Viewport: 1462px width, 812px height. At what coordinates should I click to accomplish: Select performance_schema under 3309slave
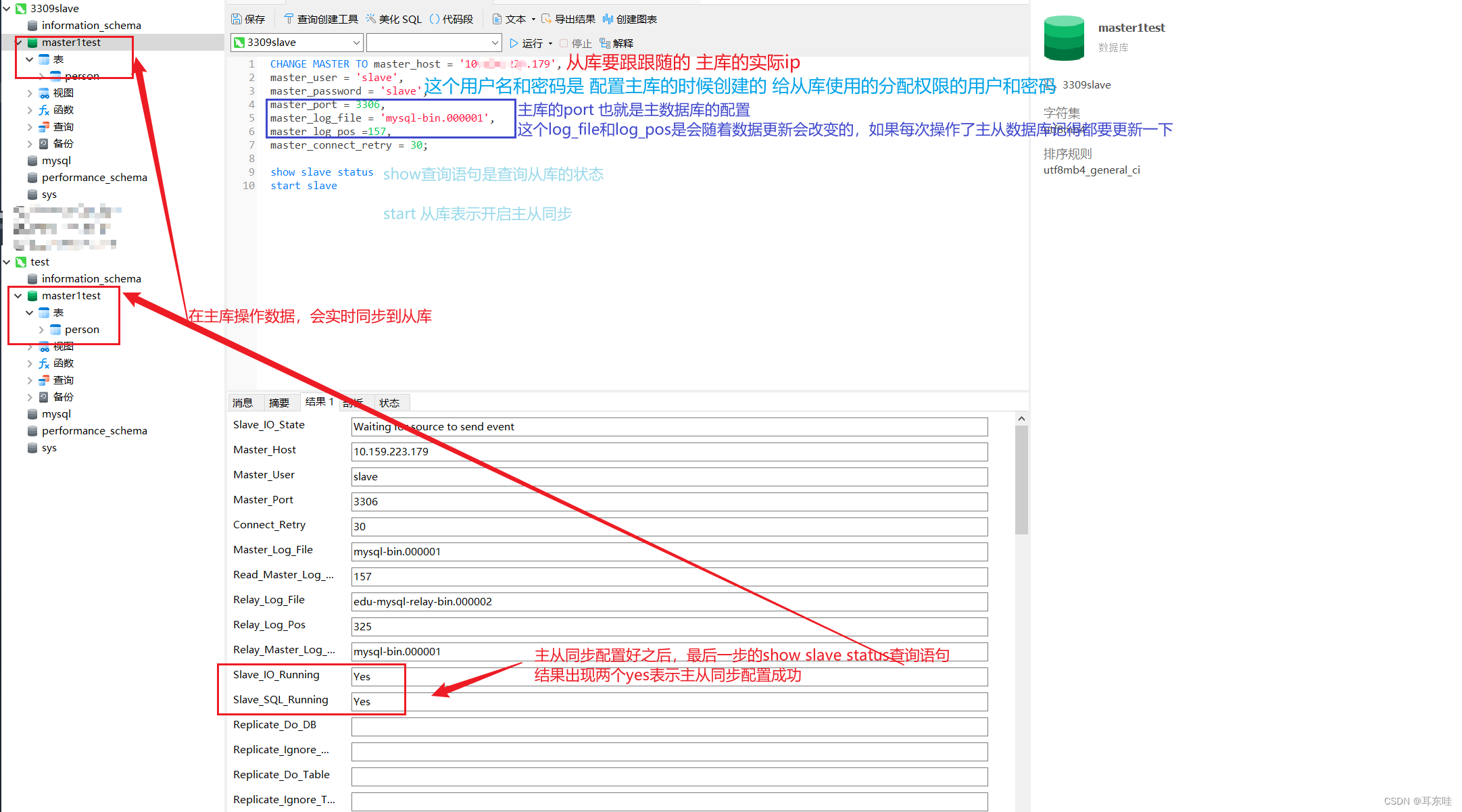click(x=94, y=177)
